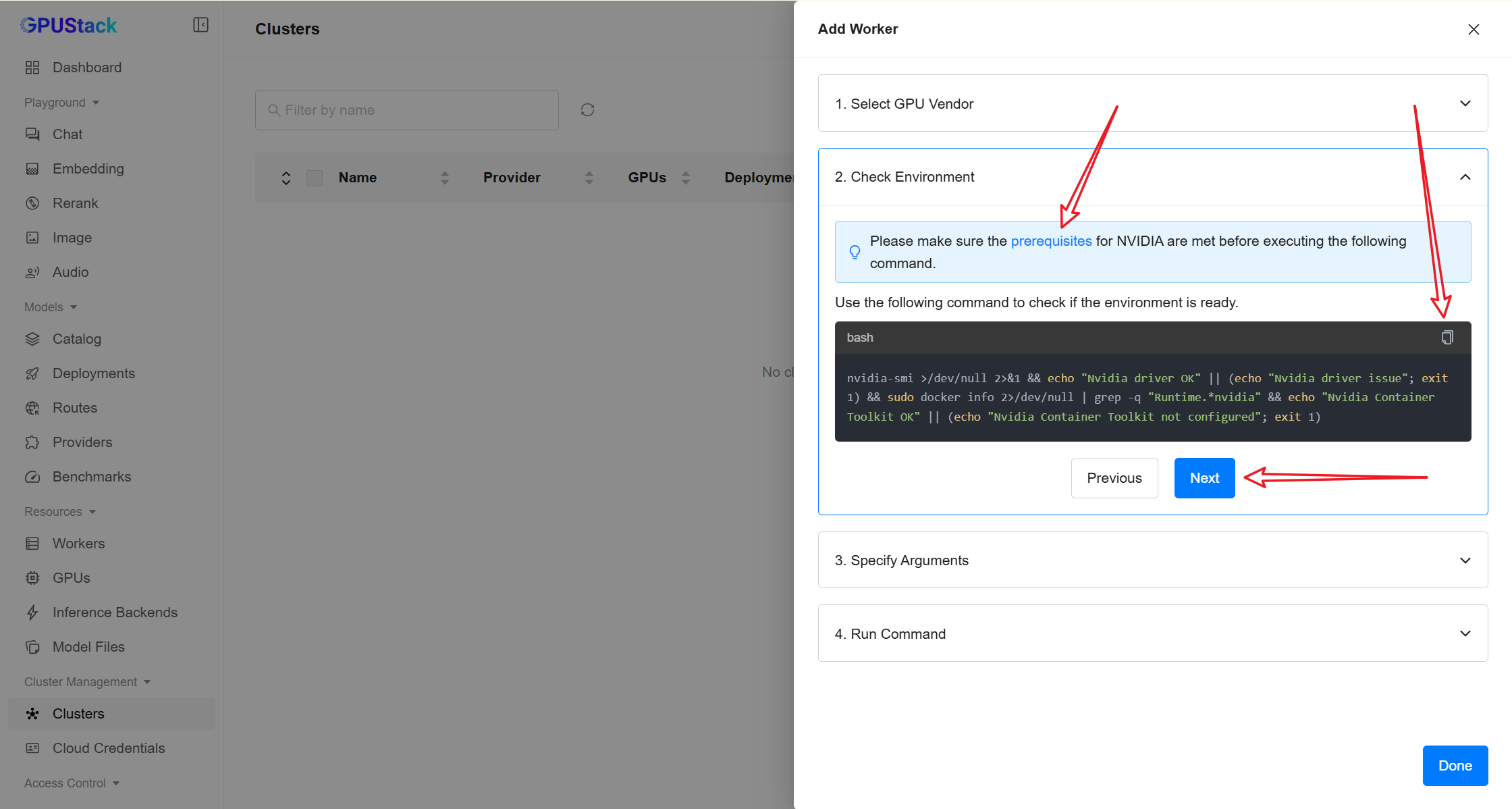1512x809 pixels.
Task: Collapse the sidebar using the panel icon
Action: click(200, 25)
